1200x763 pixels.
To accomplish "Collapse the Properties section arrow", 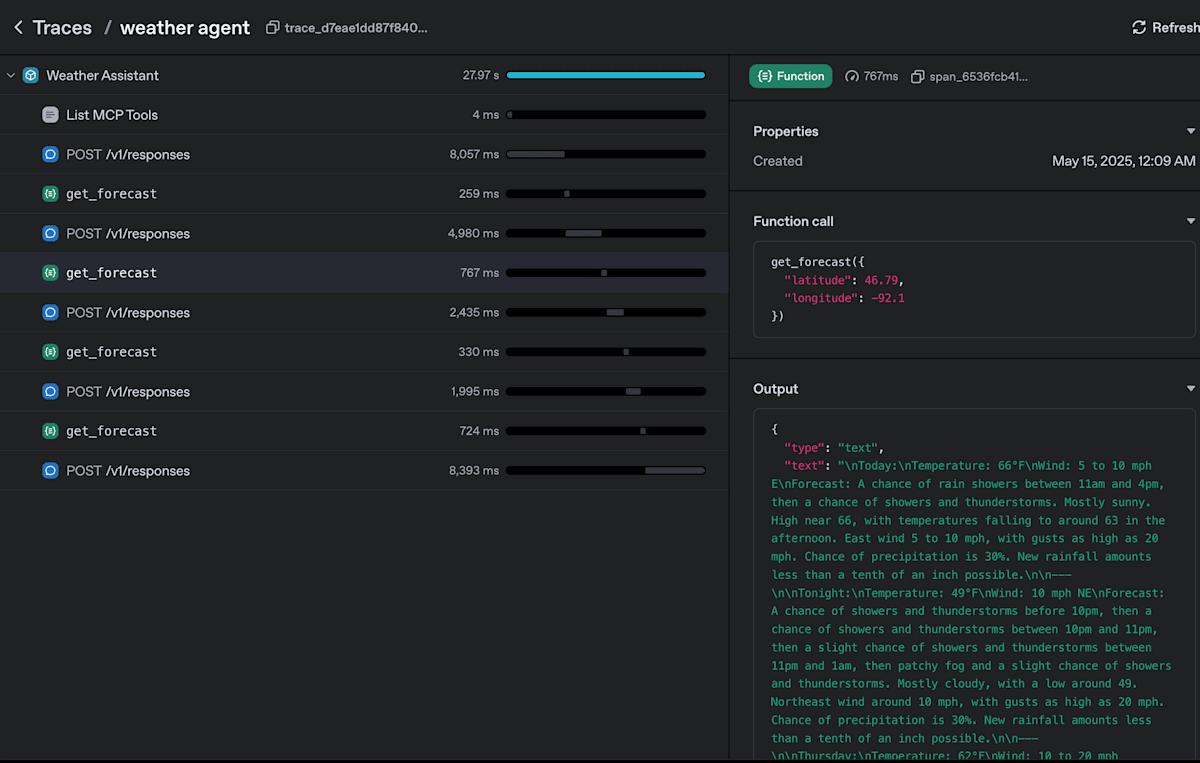I will (x=1190, y=132).
